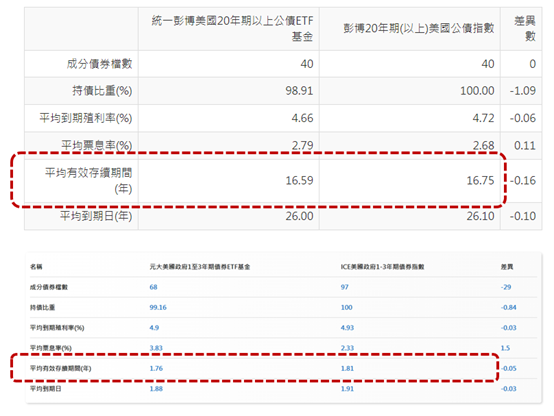
Task: Click the value '4.66'
Action: 302,118
